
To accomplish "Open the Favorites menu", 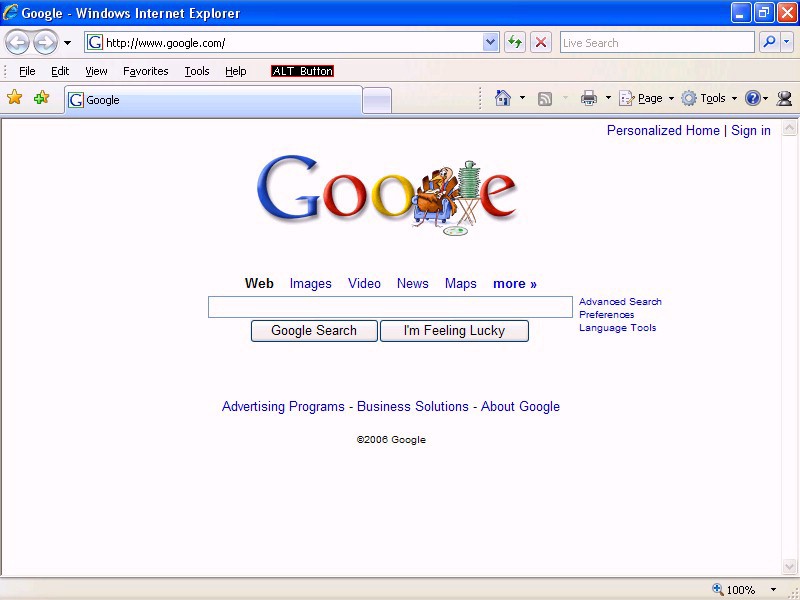I will (145, 71).
